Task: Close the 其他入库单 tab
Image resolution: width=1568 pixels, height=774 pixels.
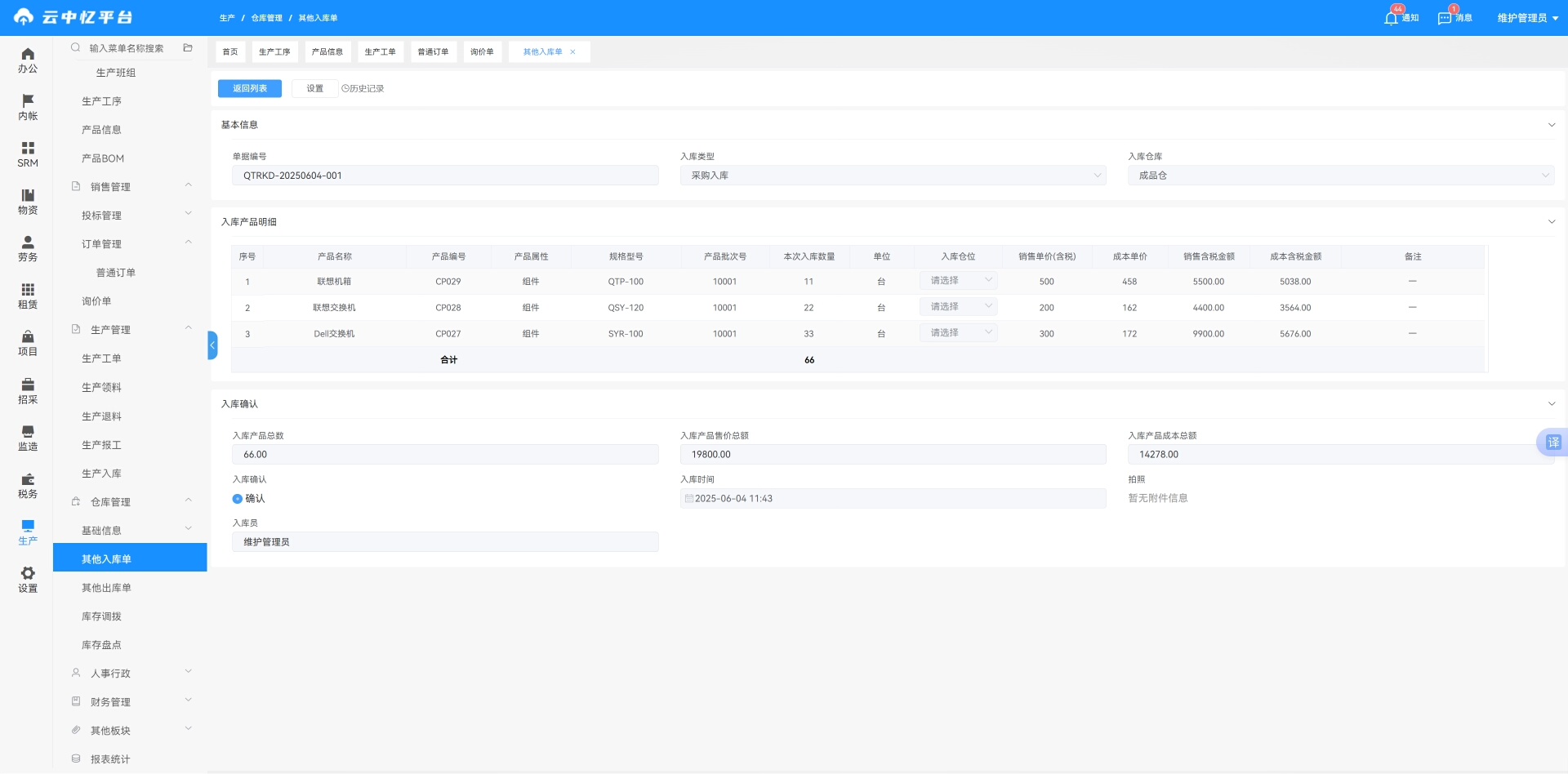Action: tap(572, 52)
